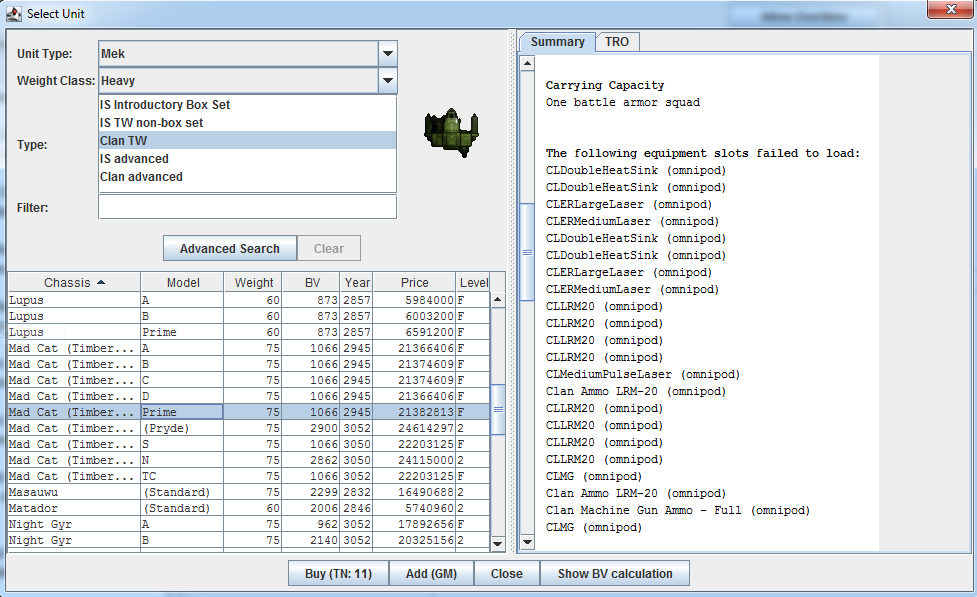
Task: Select Mad Cat model A row
Action: tap(249, 348)
